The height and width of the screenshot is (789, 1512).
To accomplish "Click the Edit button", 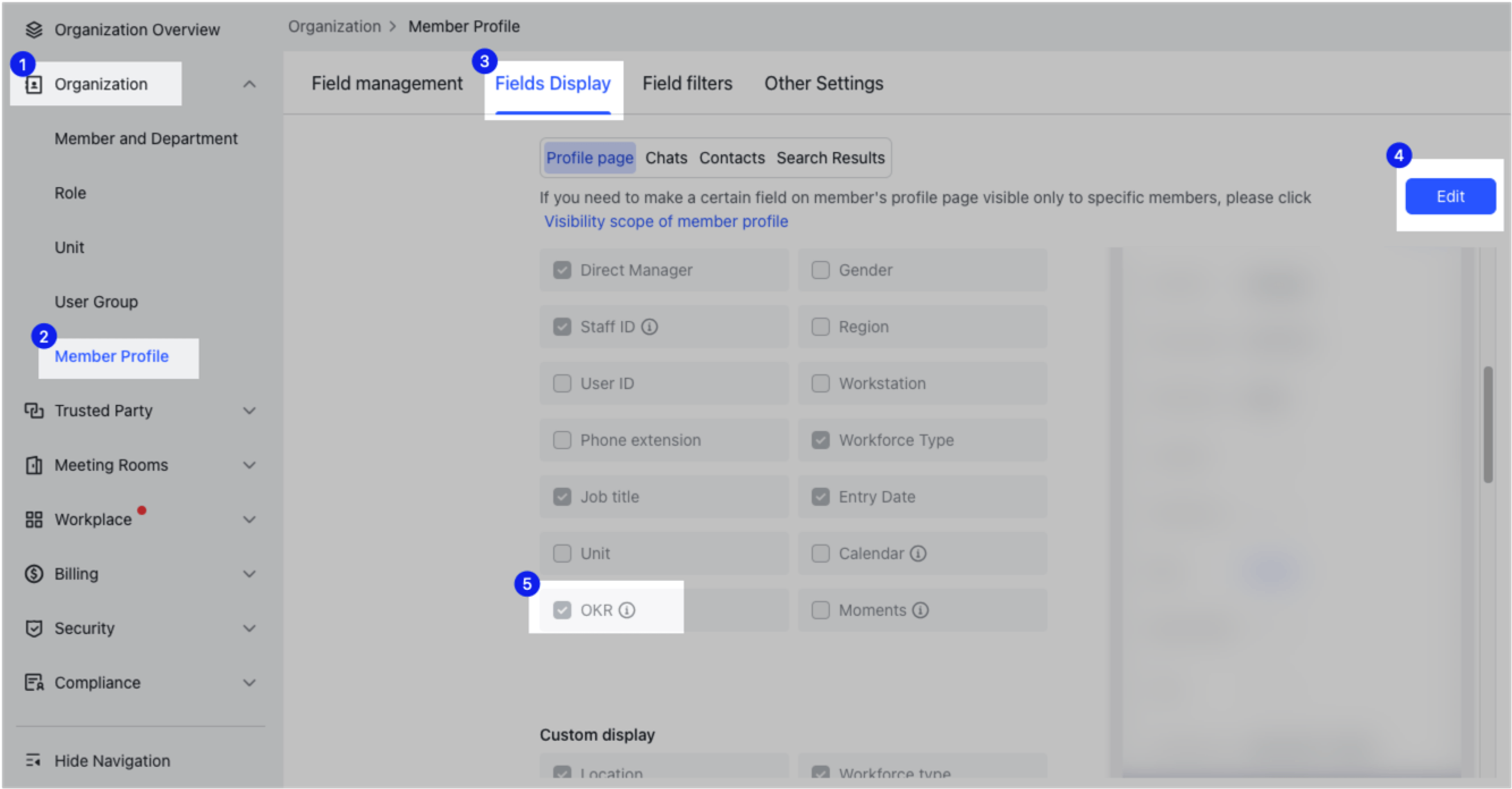I will 1450,196.
